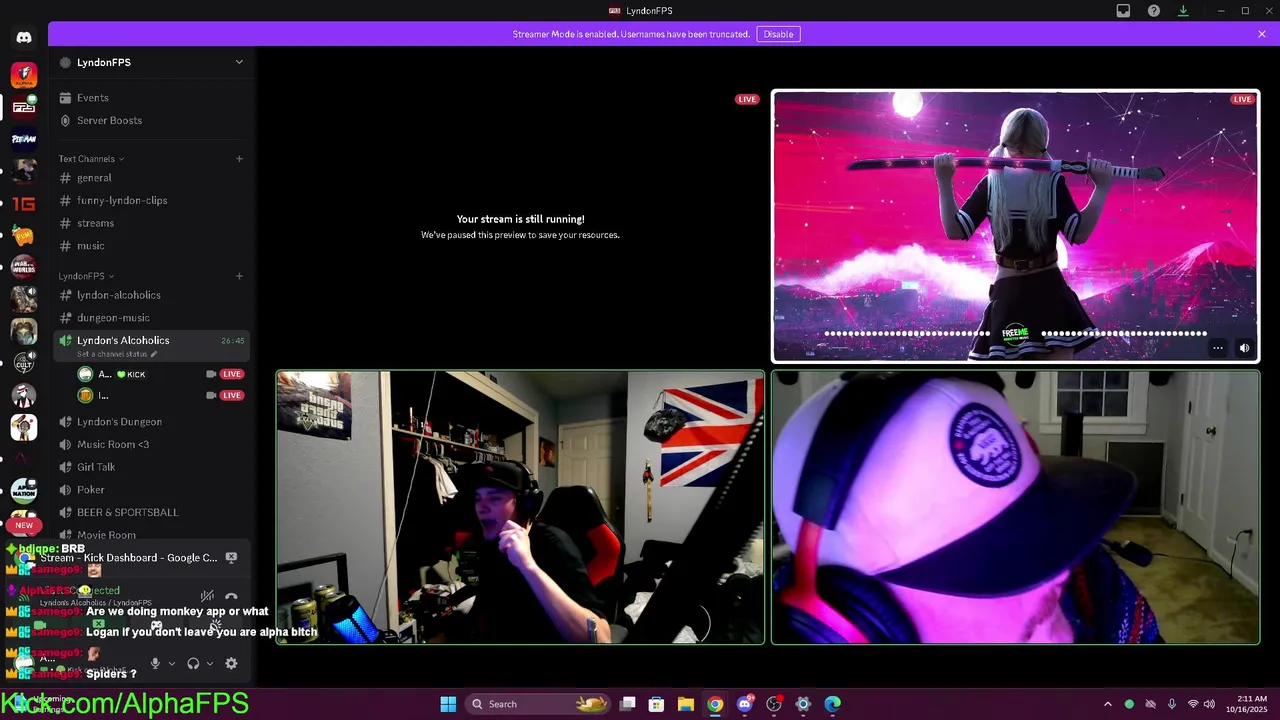Open File Explorer from taskbar
The image size is (1280, 720).
686,704
